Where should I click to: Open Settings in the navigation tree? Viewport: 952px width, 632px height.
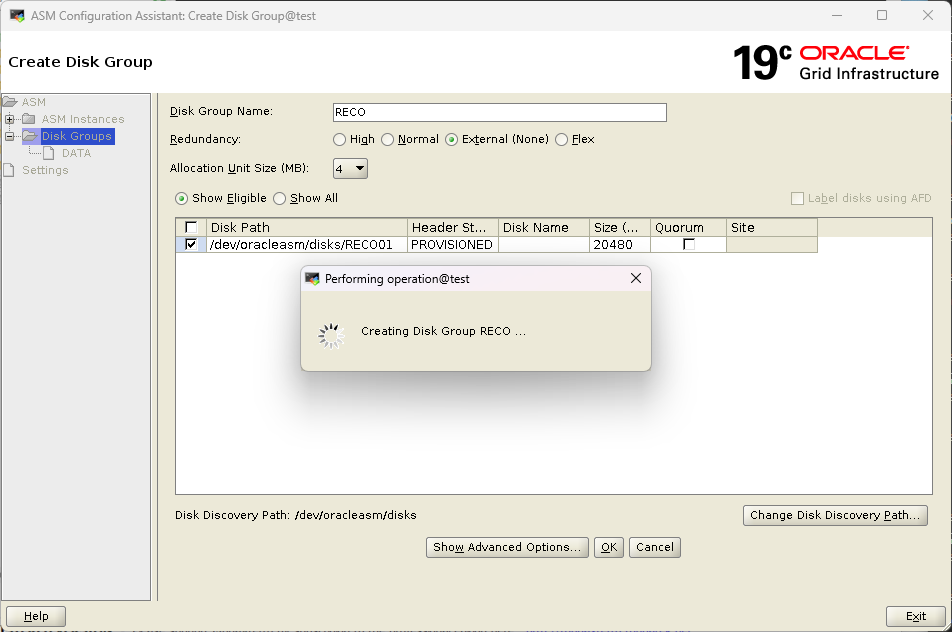click(45, 170)
